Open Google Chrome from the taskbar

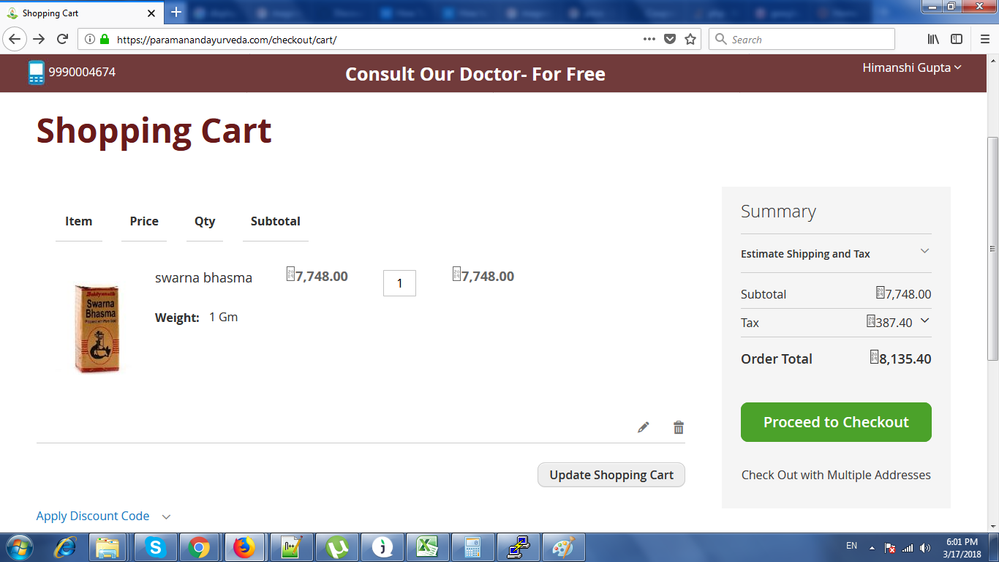199,547
